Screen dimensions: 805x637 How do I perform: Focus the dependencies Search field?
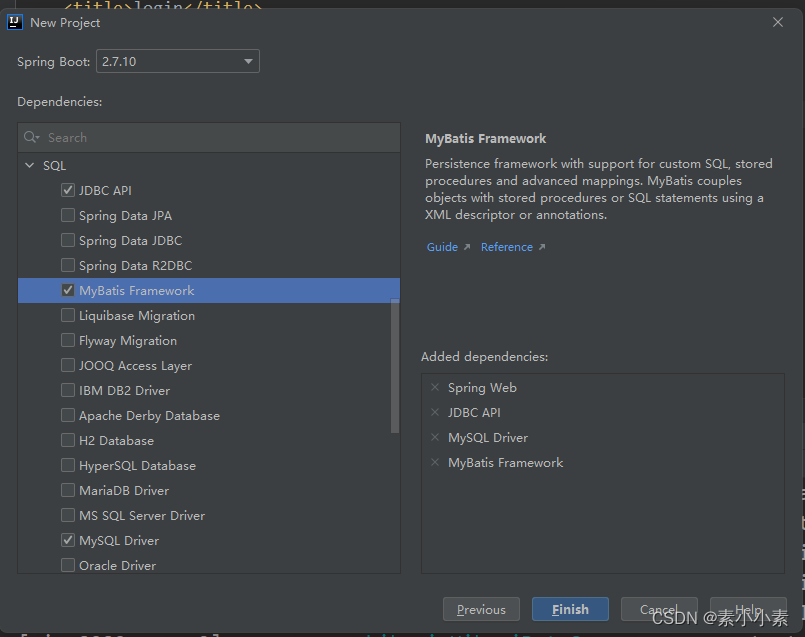(209, 137)
